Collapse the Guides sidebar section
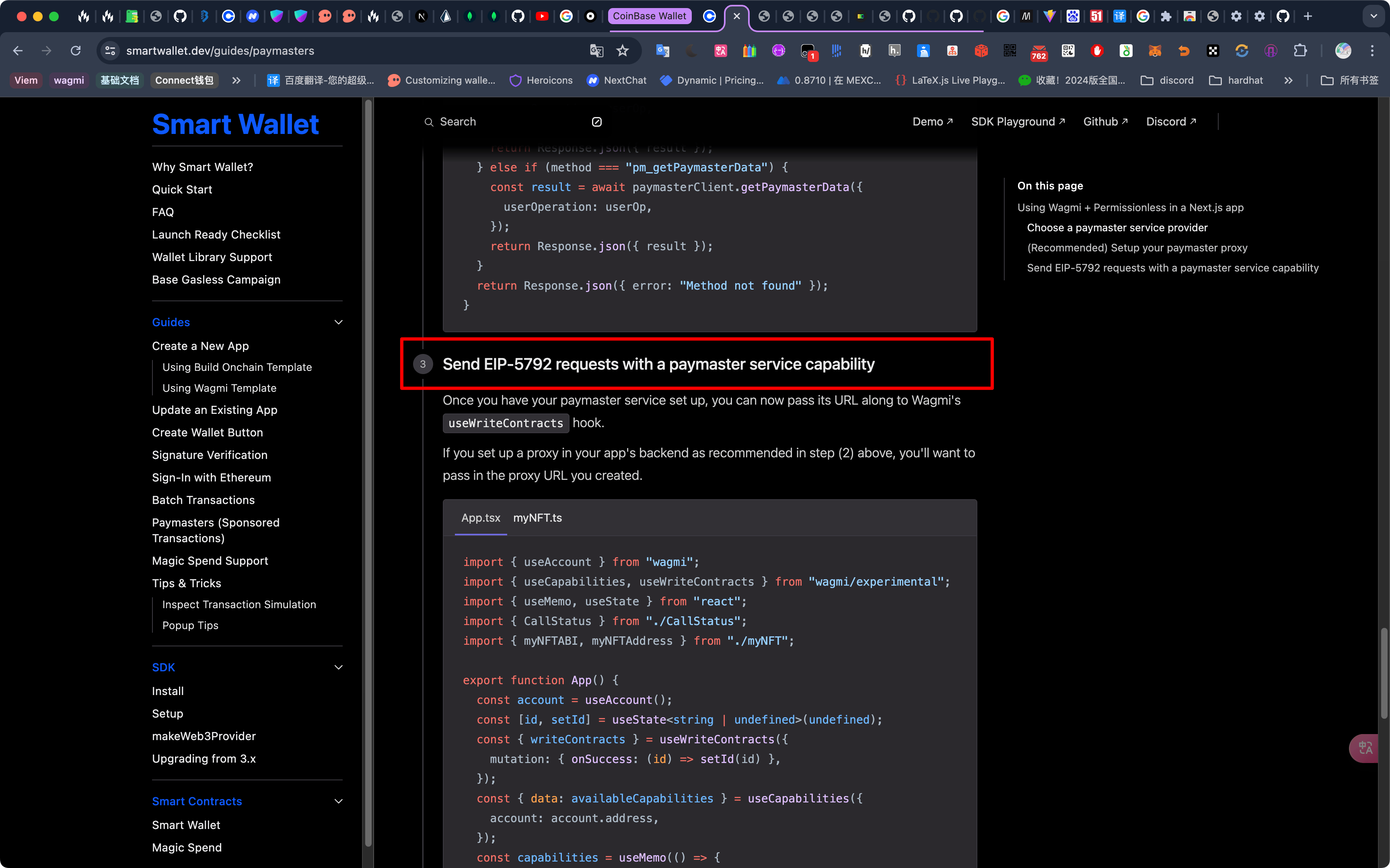This screenshot has height=868, width=1390. [339, 322]
